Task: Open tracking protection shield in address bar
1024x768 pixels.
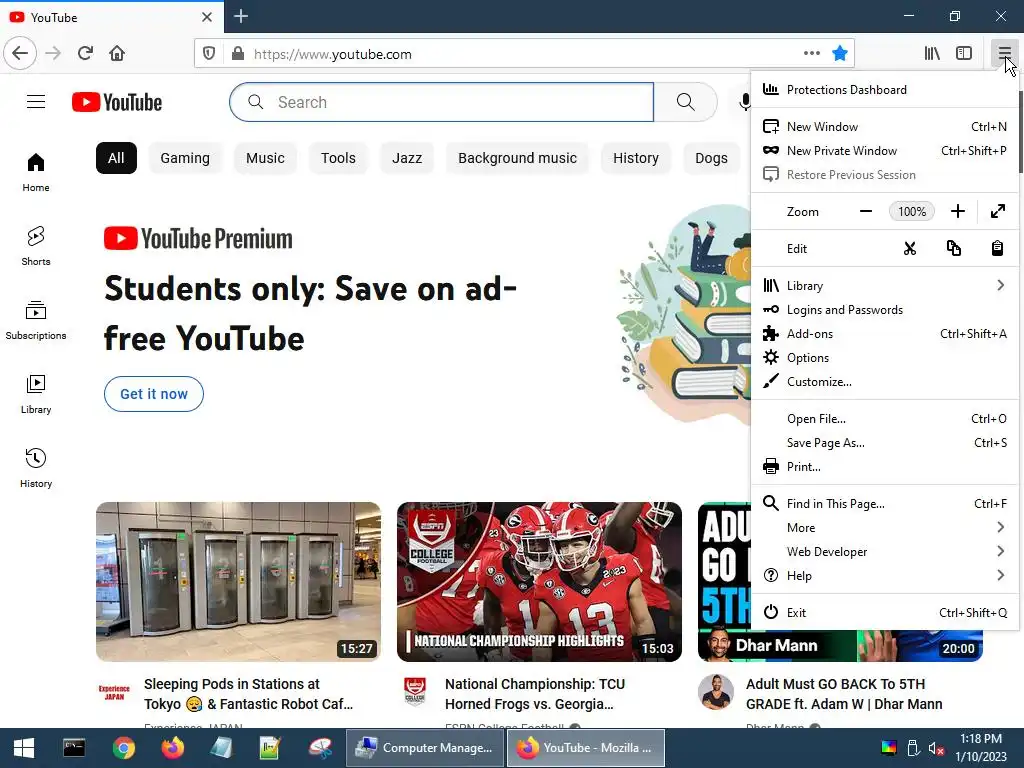Action: coord(209,54)
